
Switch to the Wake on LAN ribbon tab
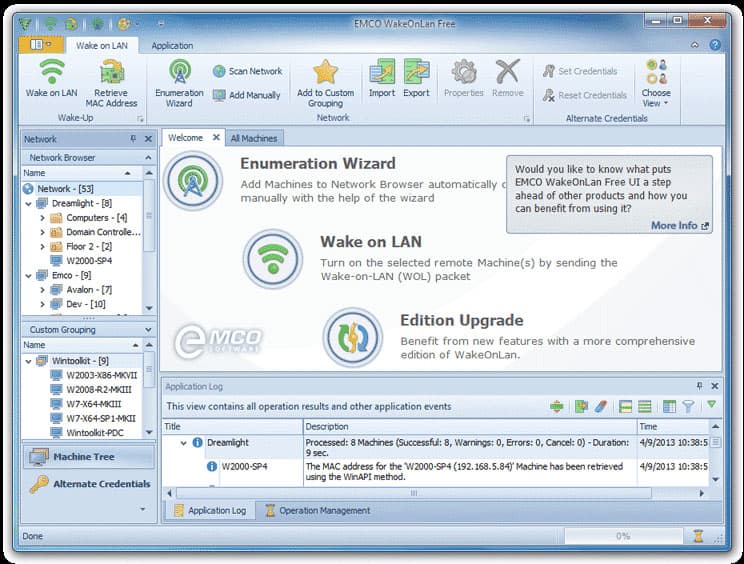102,46
